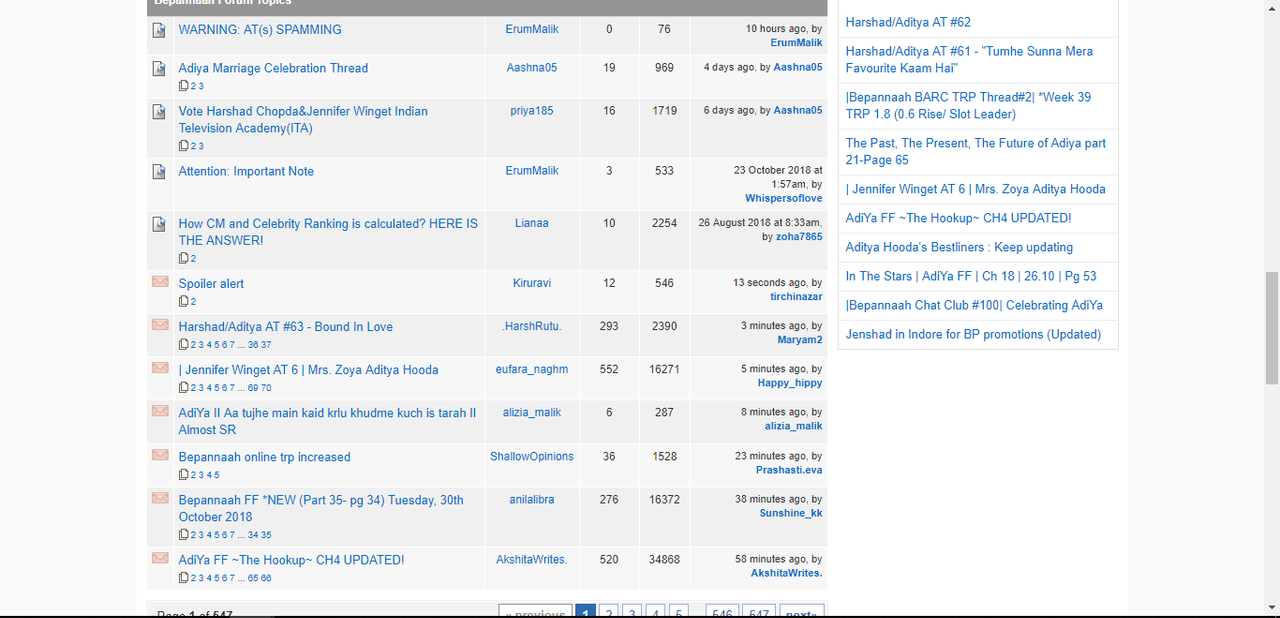
Task: View topic author Kiruravi's profile
Action: pyautogui.click(x=532, y=283)
